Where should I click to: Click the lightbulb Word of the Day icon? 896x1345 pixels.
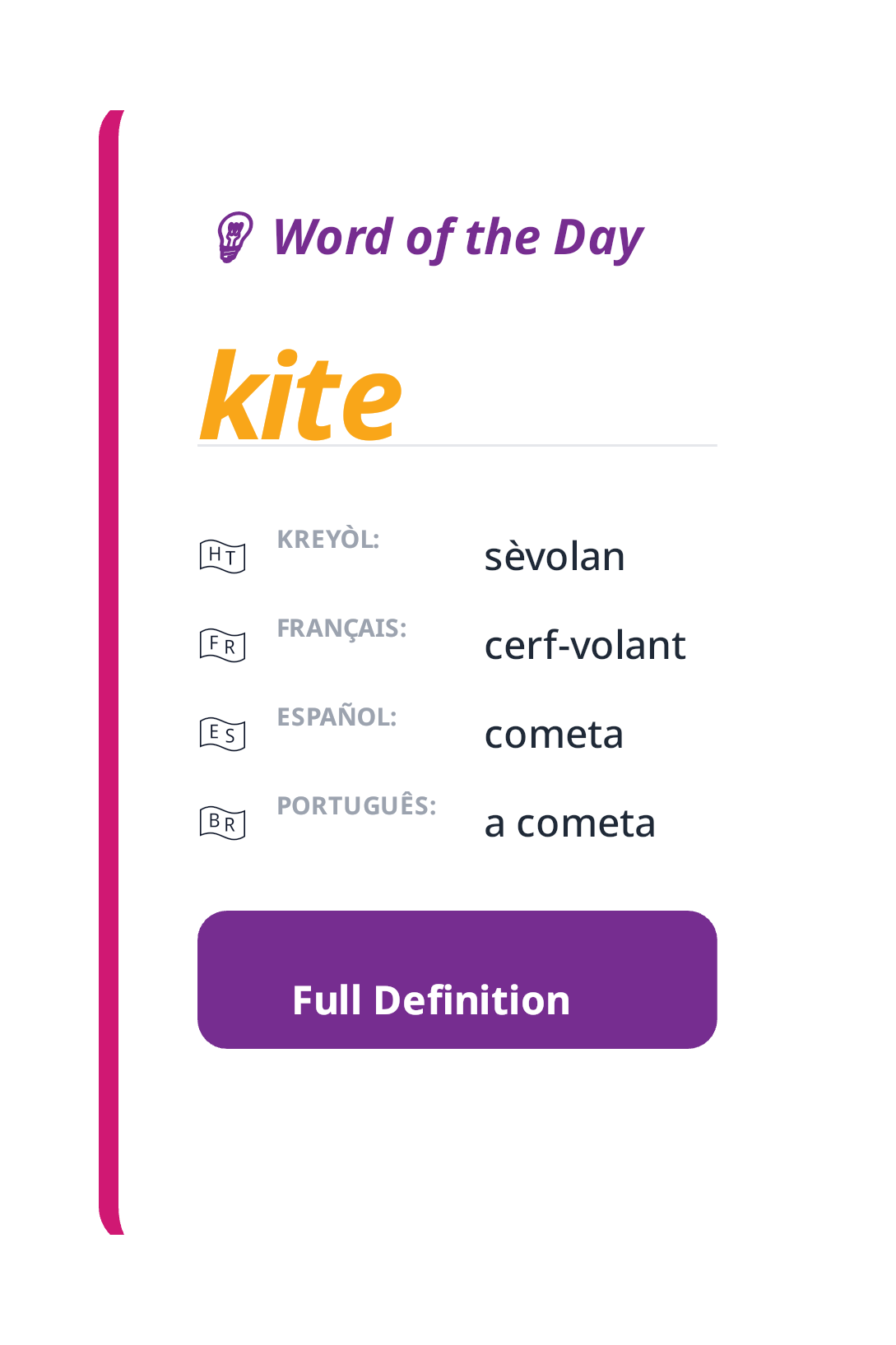234,239
